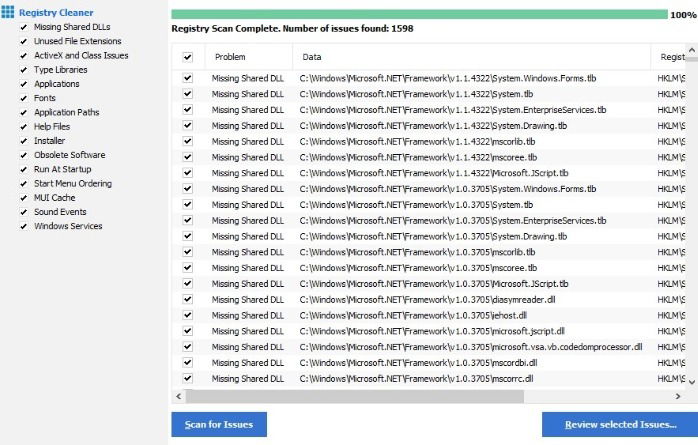
Task: Select the Registry Cleaner heading
Action: pyautogui.click(x=56, y=12)
